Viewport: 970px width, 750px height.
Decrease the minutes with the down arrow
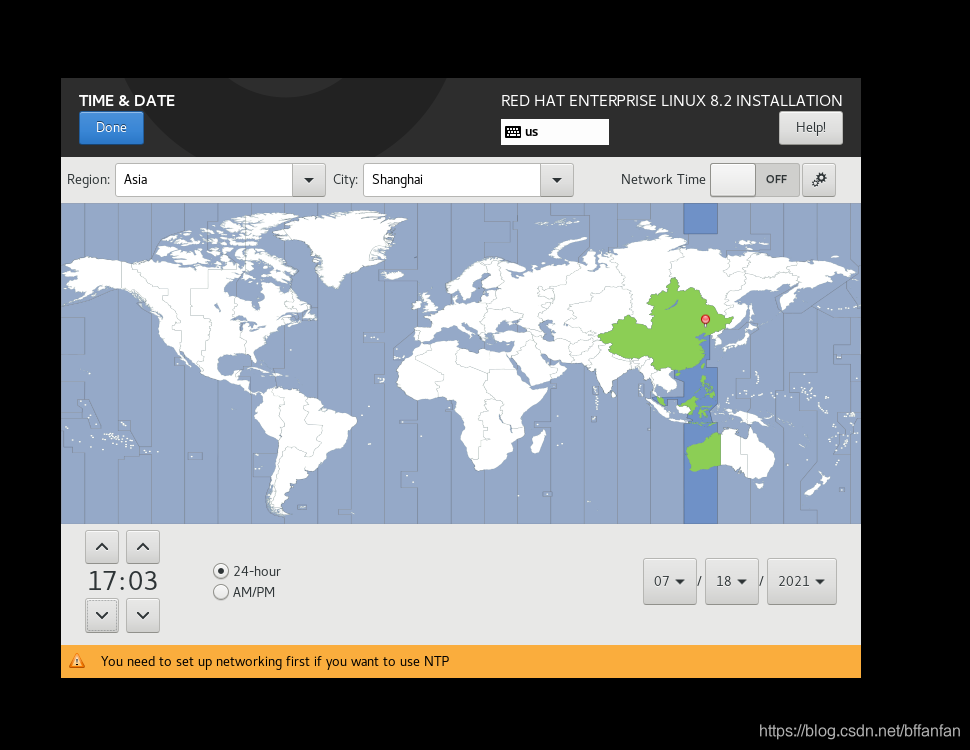[x=143, y=615]
